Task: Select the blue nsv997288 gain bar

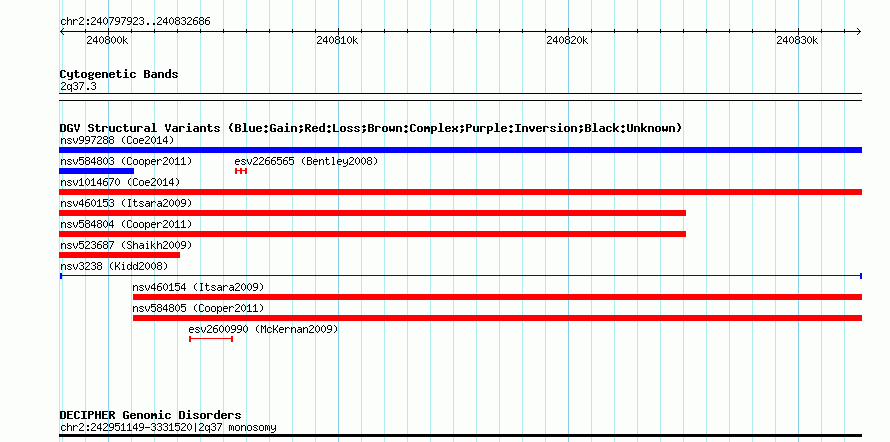Action: (460, 150)
